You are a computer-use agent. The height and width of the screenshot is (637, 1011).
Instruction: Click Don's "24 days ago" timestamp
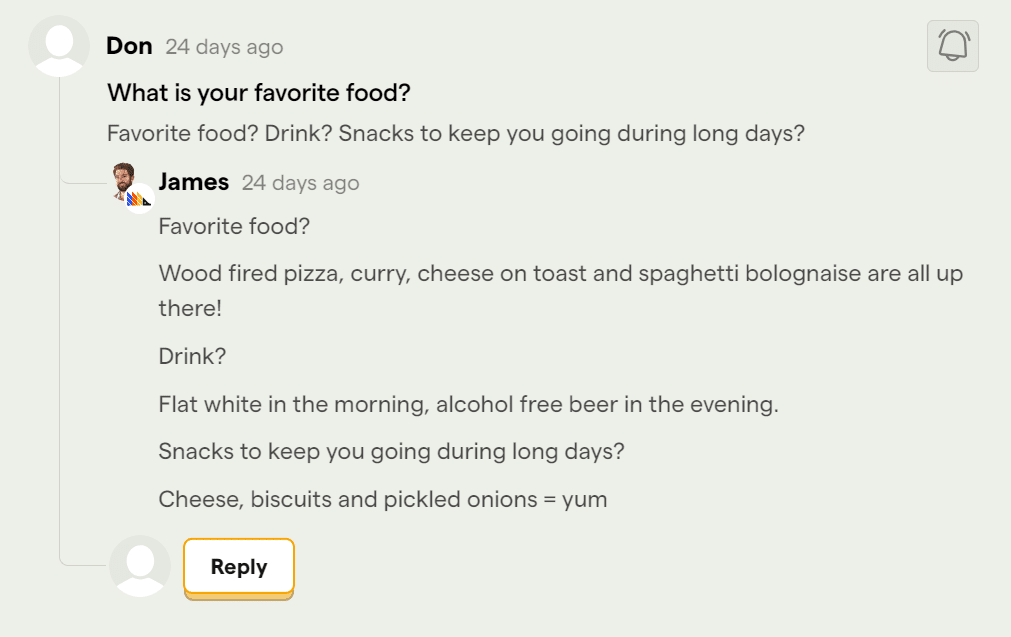click(224, 47)
